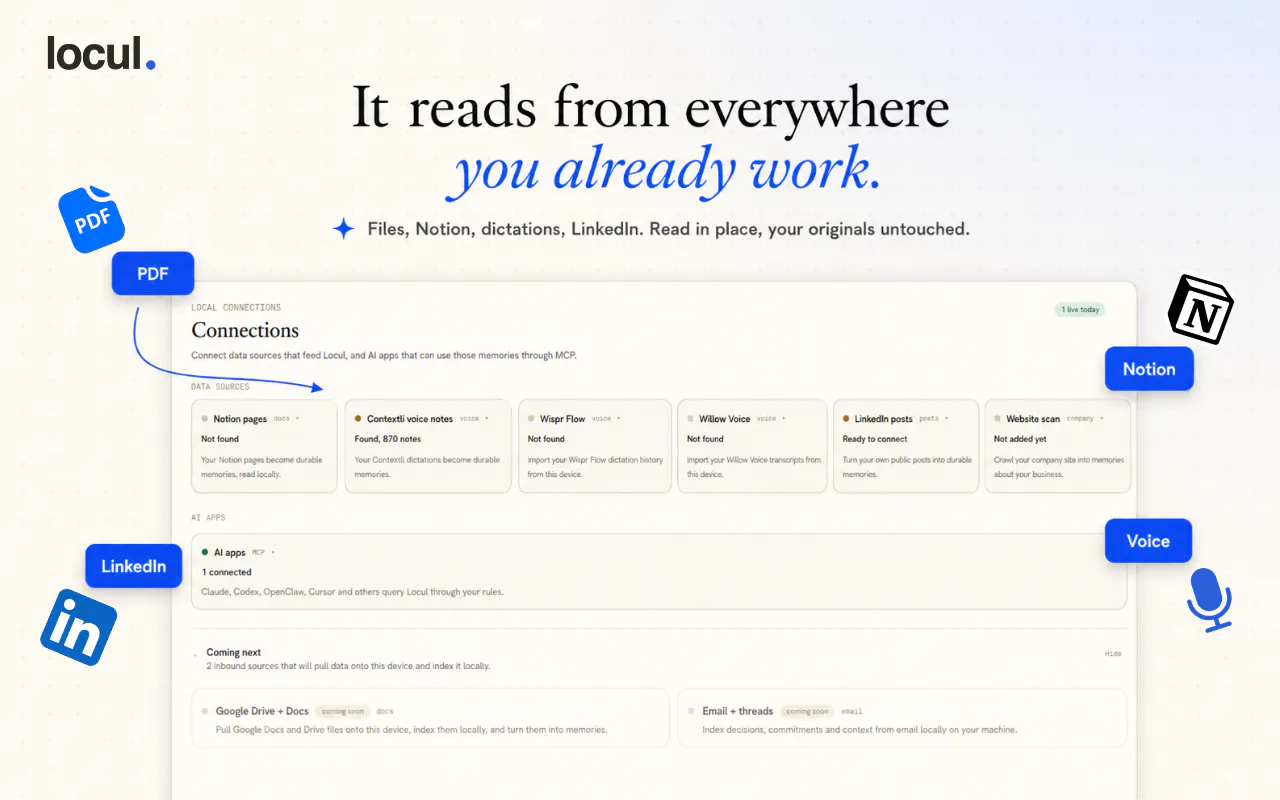Expand the Website scan card chevron

1102,419
